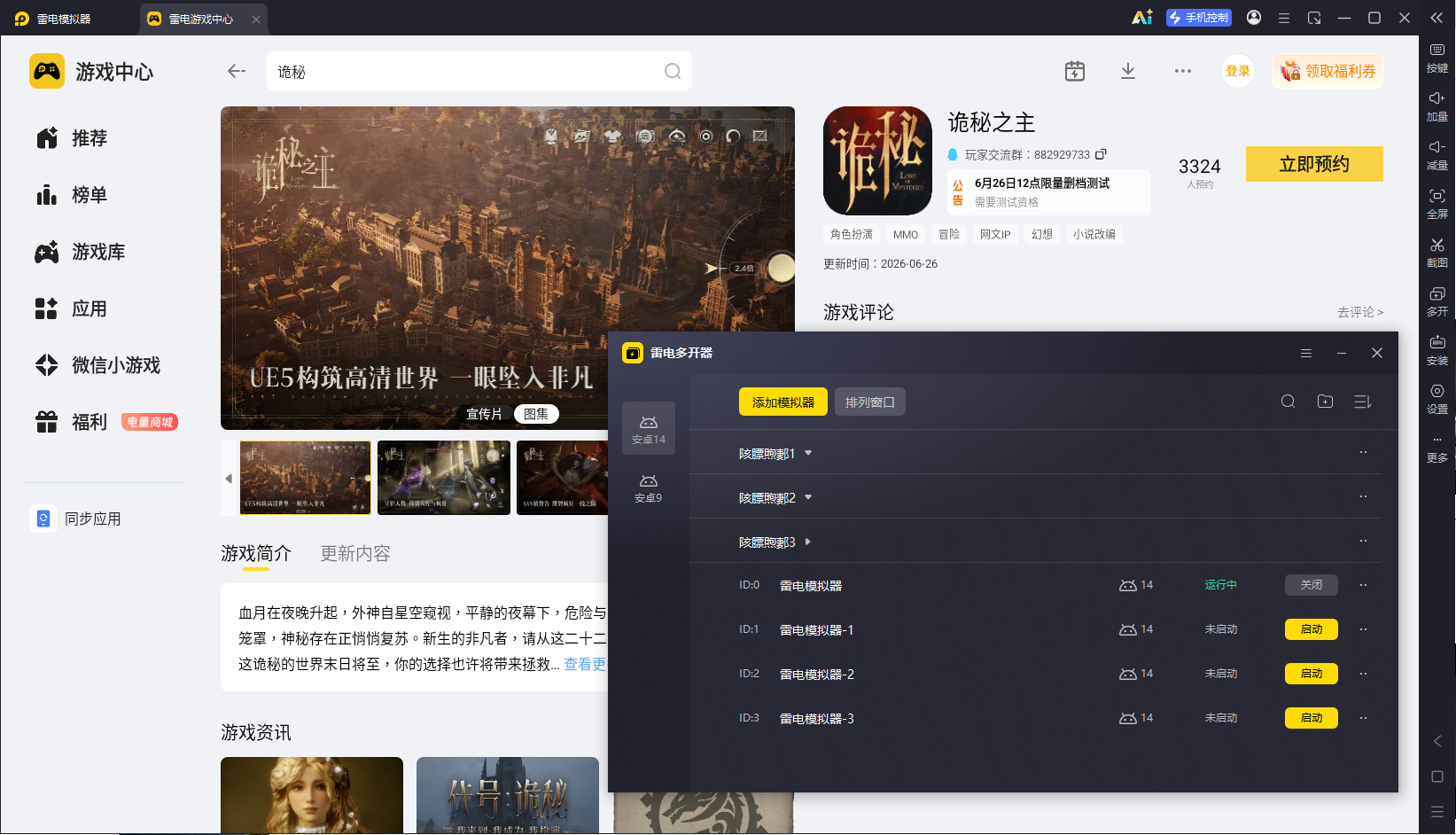The image size is (1456, 835).
Task: Select the first gallery thumbnail of the city
Action: [306, 478]
